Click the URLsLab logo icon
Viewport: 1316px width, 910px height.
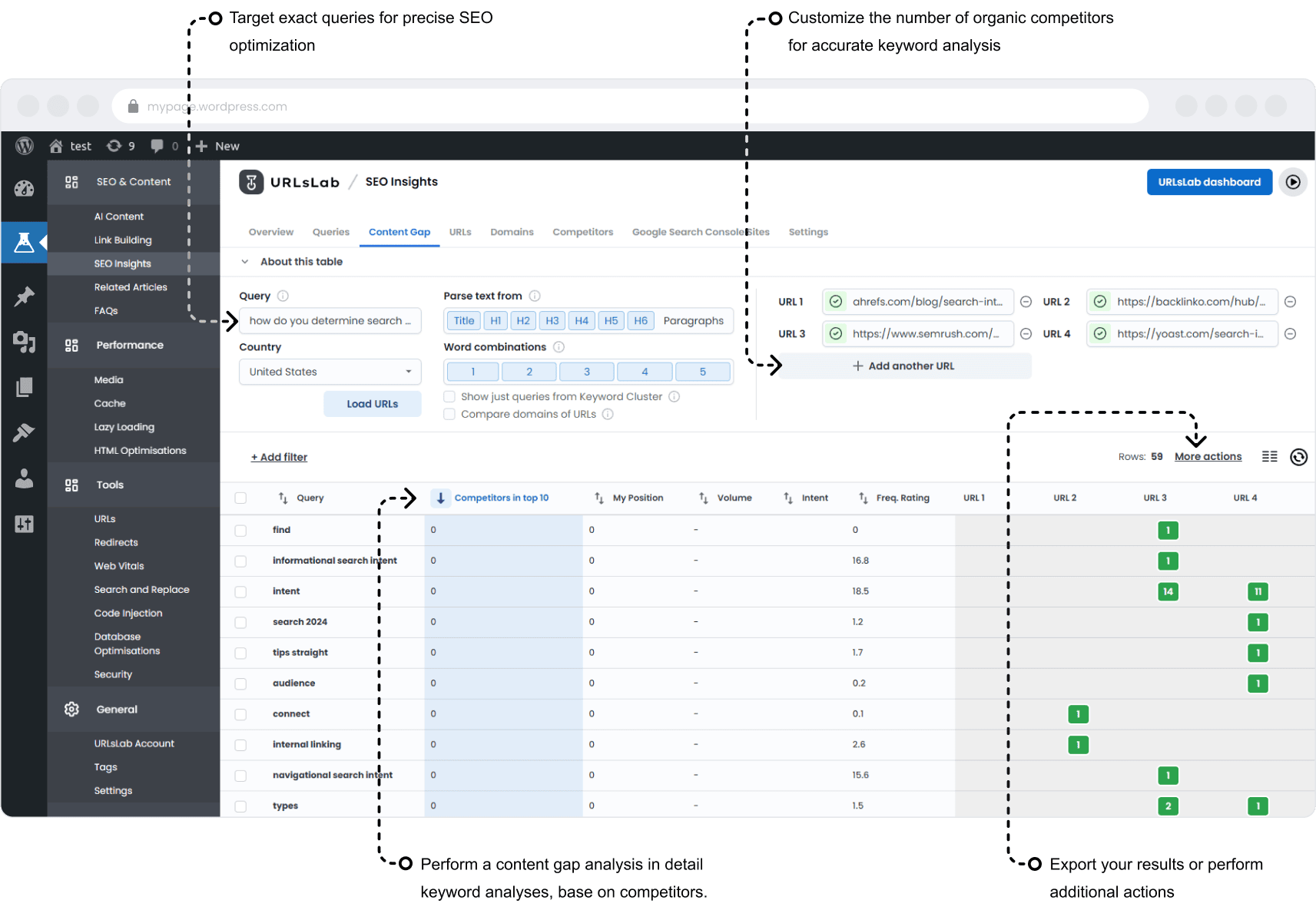click(251, 182)
